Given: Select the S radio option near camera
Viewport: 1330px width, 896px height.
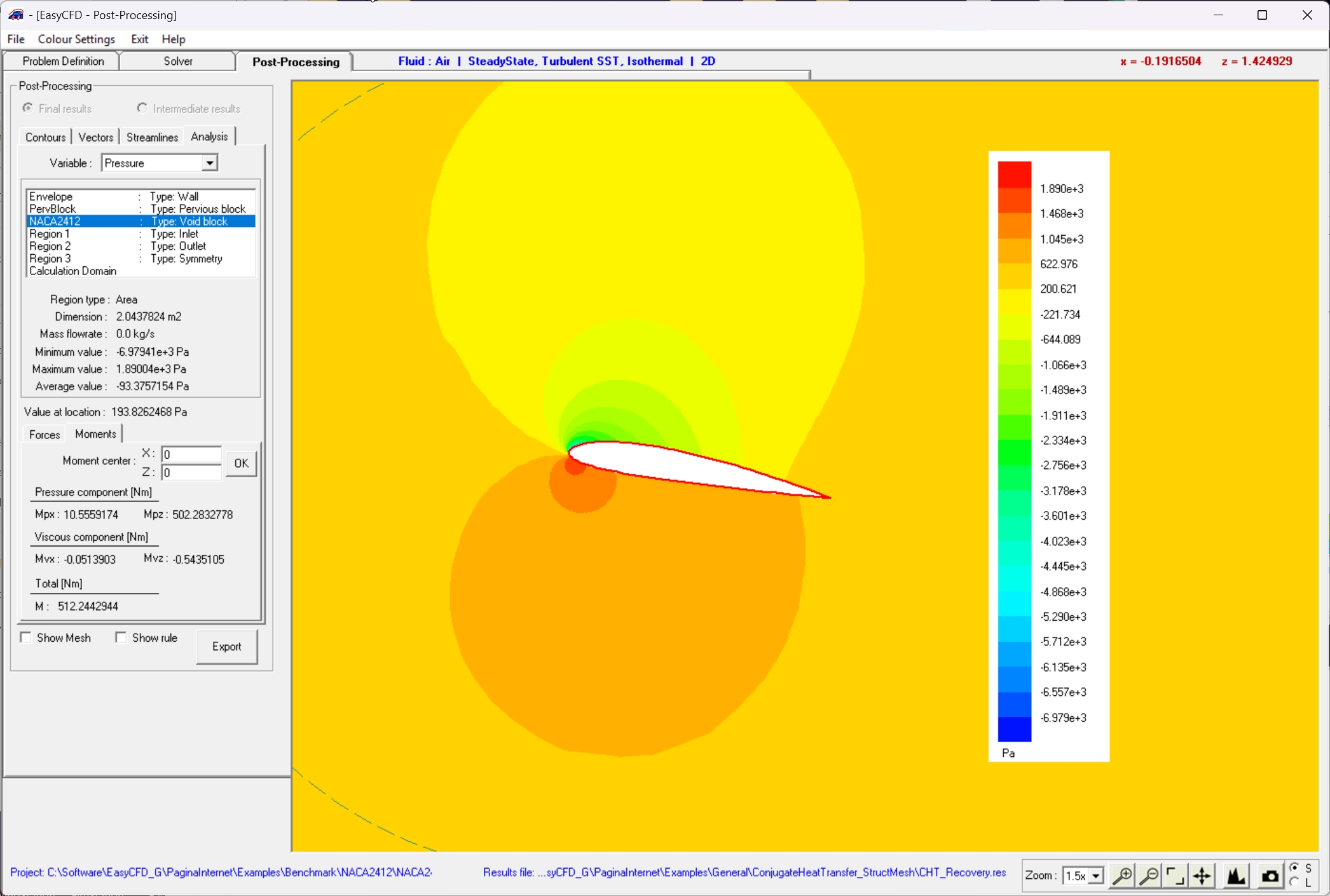Looking at the screenshot, I should [1294, 868].
